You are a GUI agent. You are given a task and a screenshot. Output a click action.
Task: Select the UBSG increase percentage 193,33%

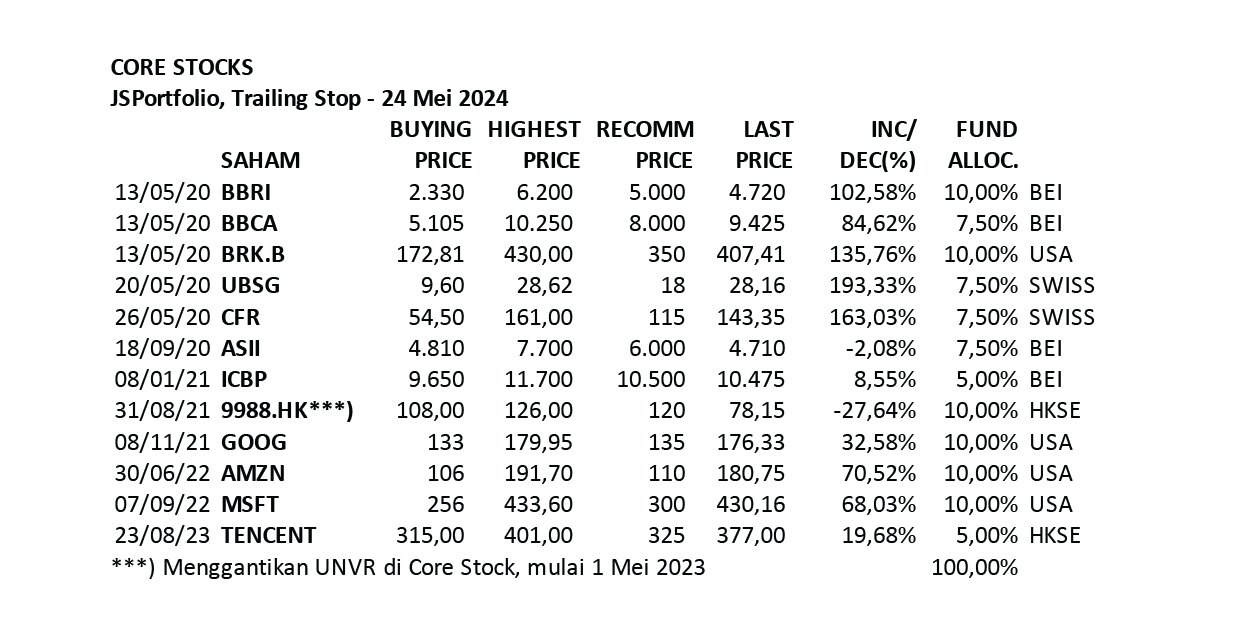point(873,285)
